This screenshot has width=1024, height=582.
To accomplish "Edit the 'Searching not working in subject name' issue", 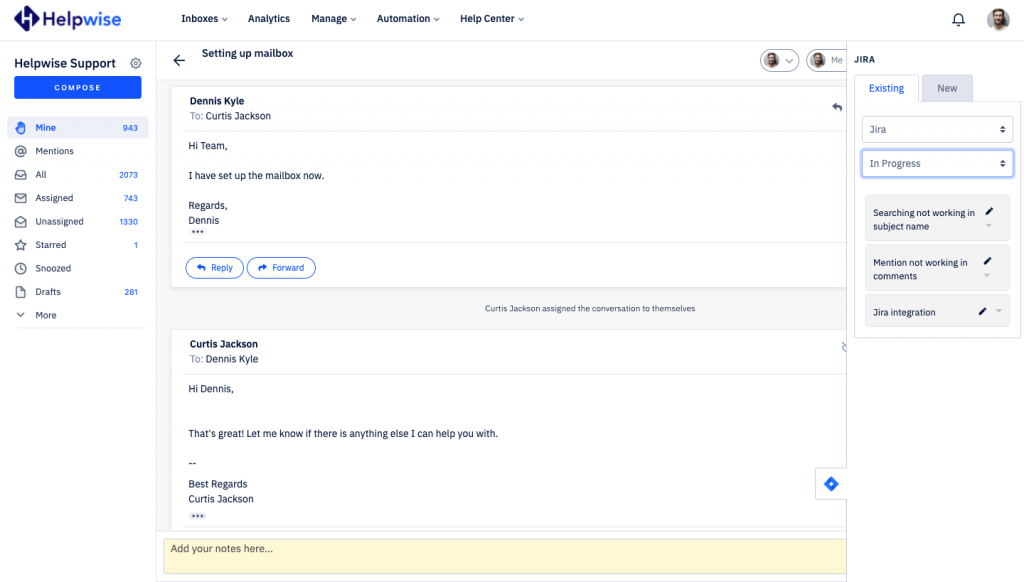I will (x=989, y=212).
